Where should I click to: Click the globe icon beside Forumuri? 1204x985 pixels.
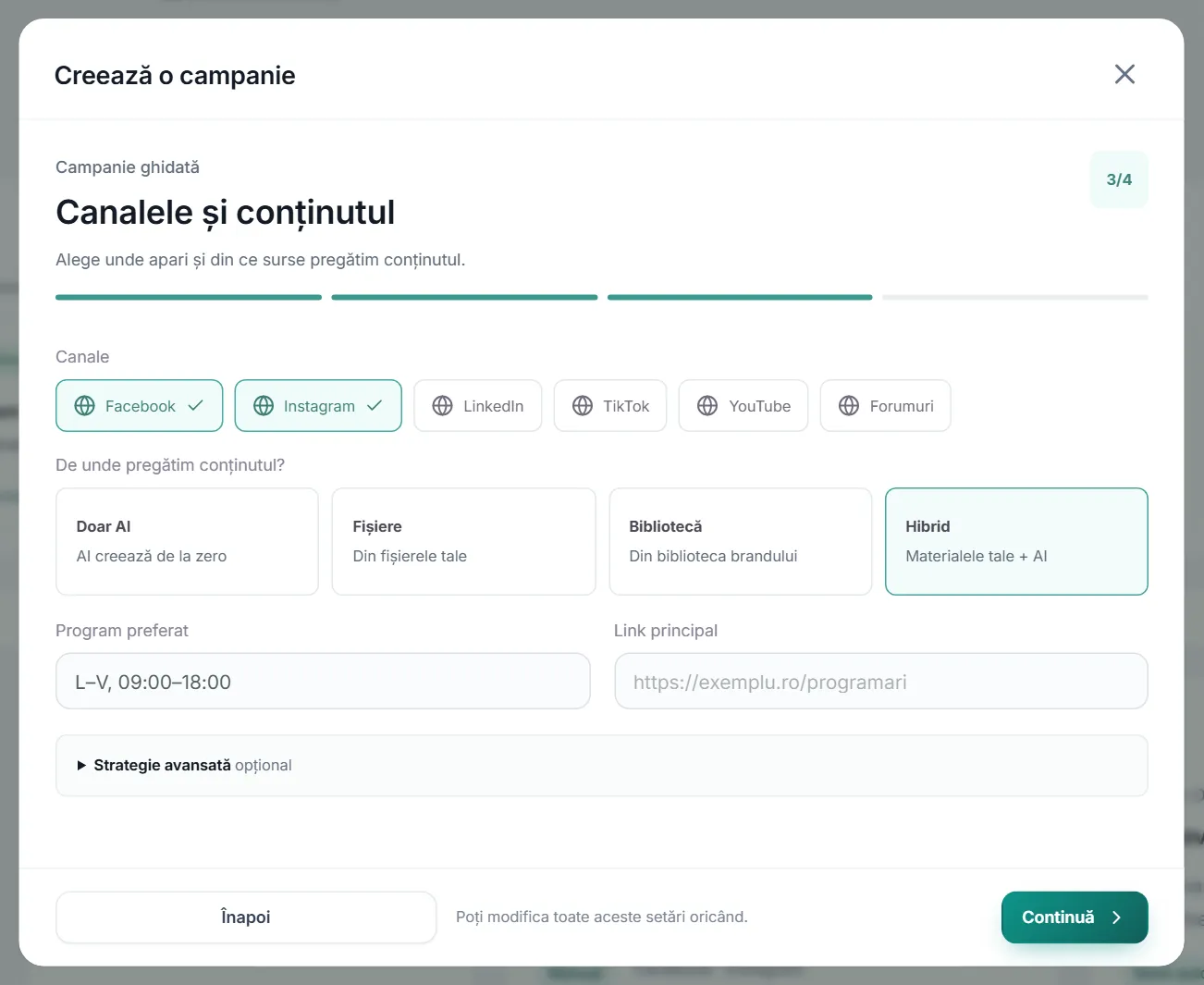(849, 406)
